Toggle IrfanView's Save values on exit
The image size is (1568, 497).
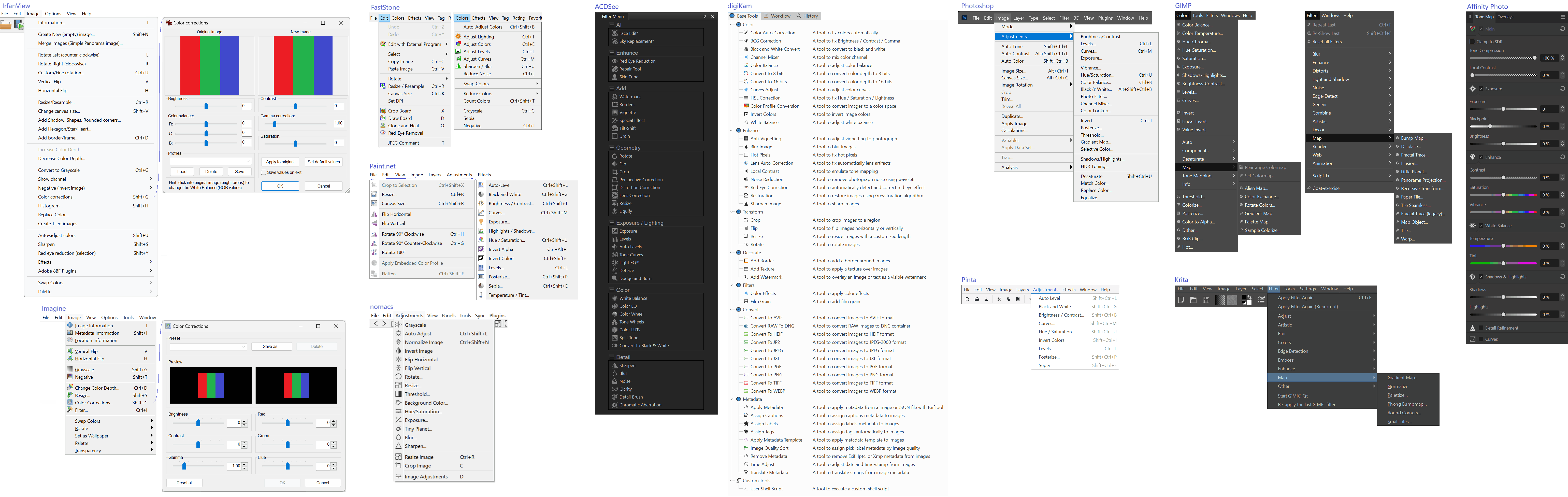point(264,172)
